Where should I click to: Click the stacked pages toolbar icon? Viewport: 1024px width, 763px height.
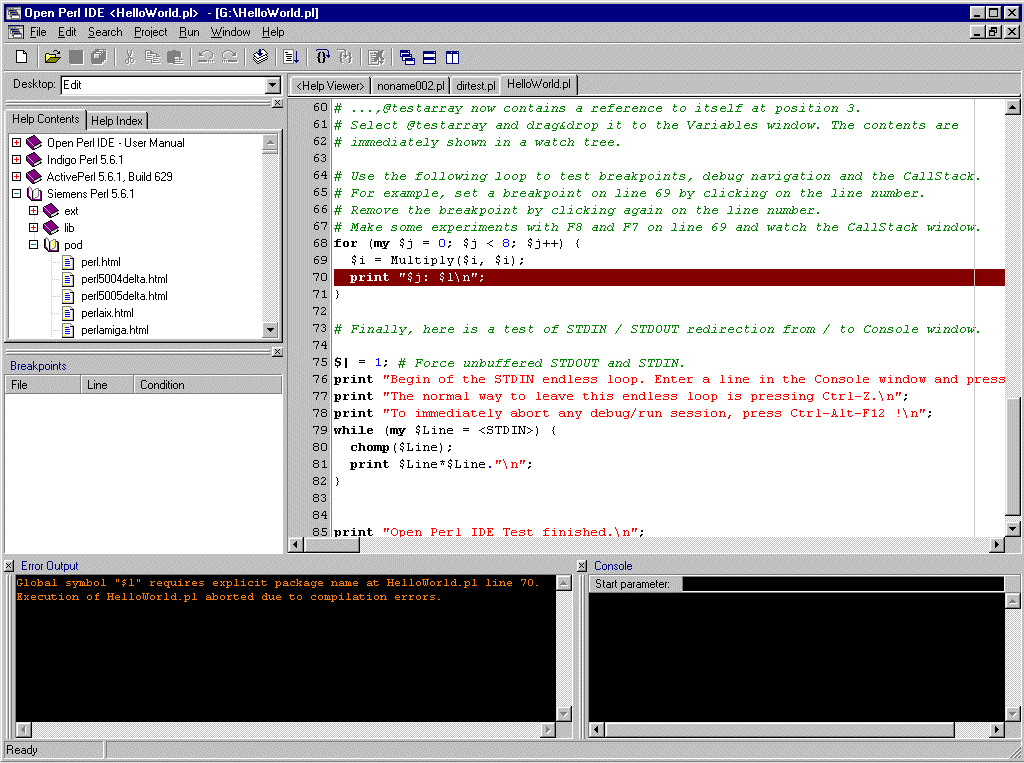260,57
